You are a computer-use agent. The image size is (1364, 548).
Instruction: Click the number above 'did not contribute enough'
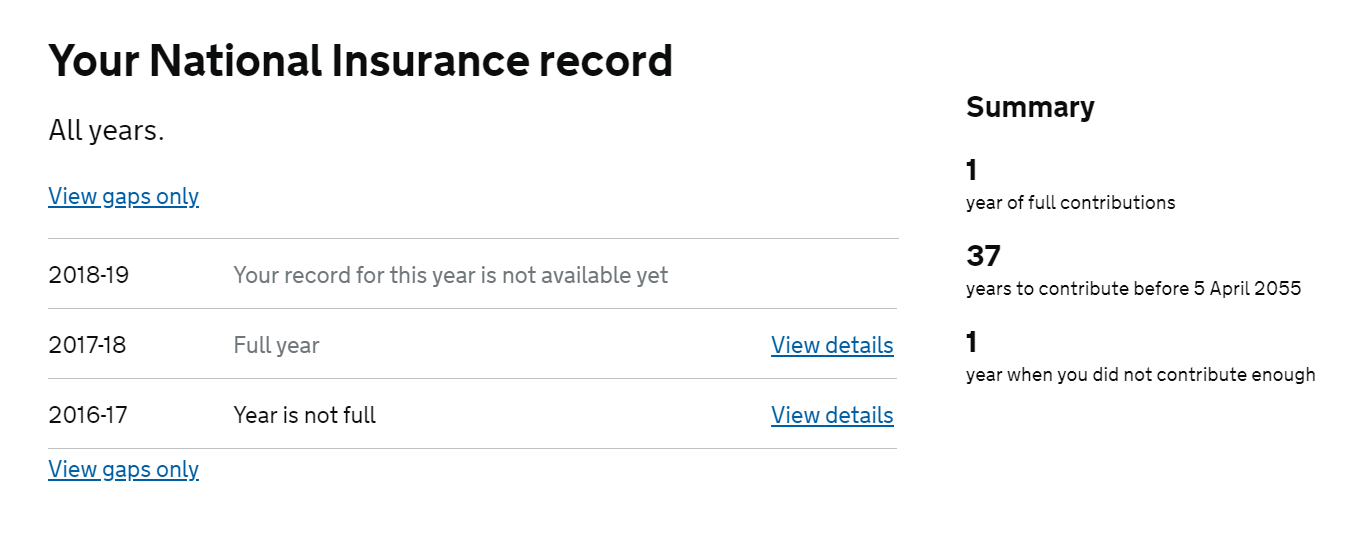pos(972,343)
